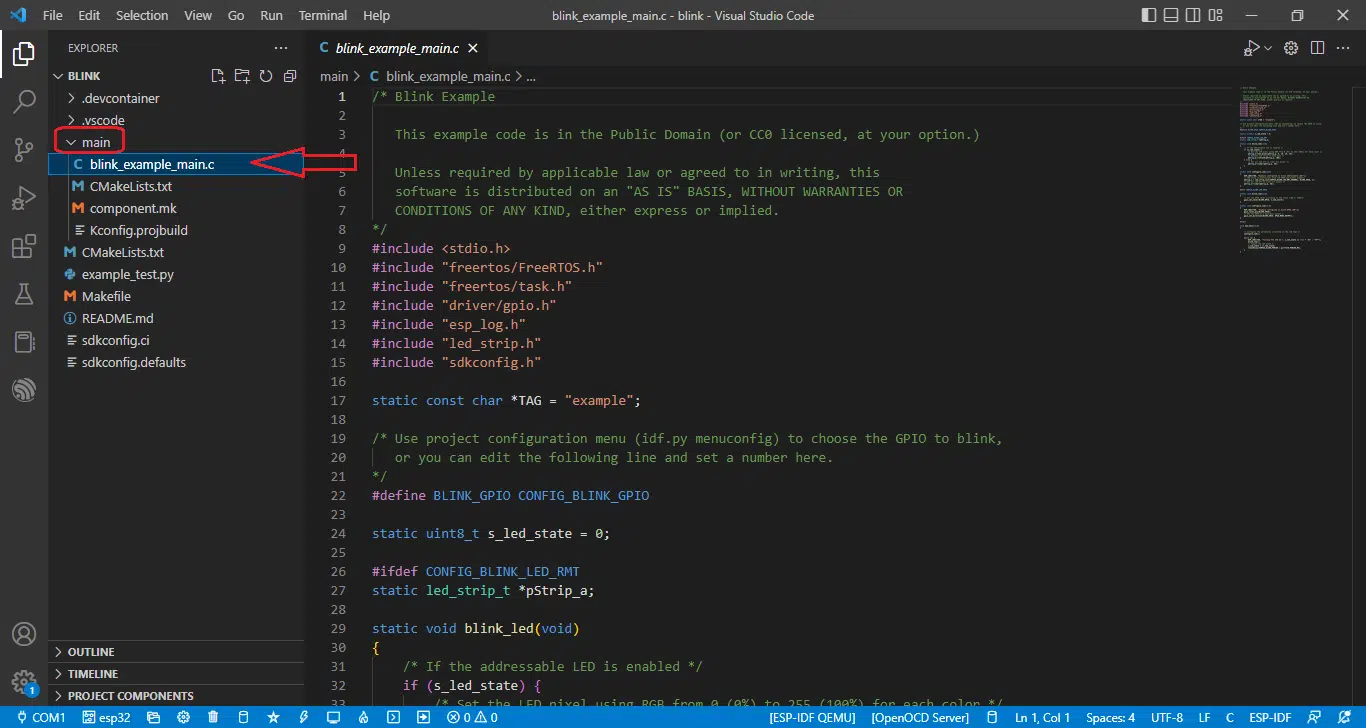
Task: Open the Search view in activity bar
Action: click(x=24, y=101)
